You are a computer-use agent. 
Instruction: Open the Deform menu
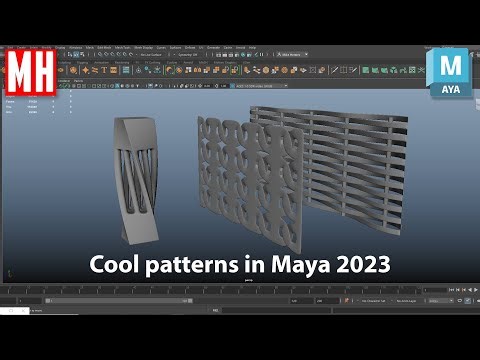point(190,48)
